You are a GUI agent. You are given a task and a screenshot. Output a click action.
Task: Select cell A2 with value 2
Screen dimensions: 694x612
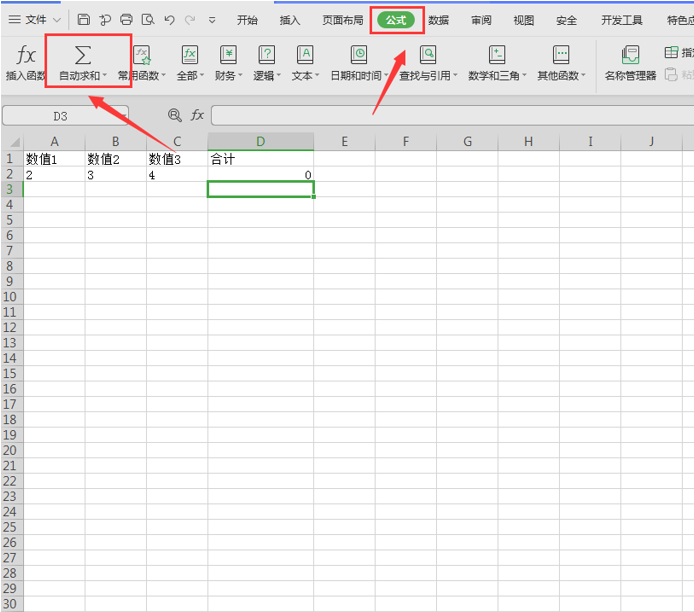[x=54, y=174]
